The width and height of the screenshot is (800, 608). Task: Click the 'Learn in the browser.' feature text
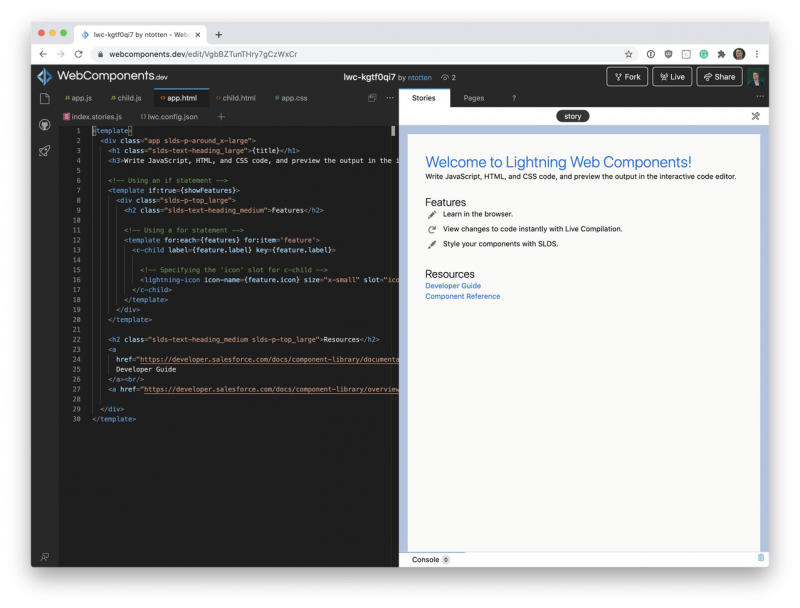[x=478, y=214]
